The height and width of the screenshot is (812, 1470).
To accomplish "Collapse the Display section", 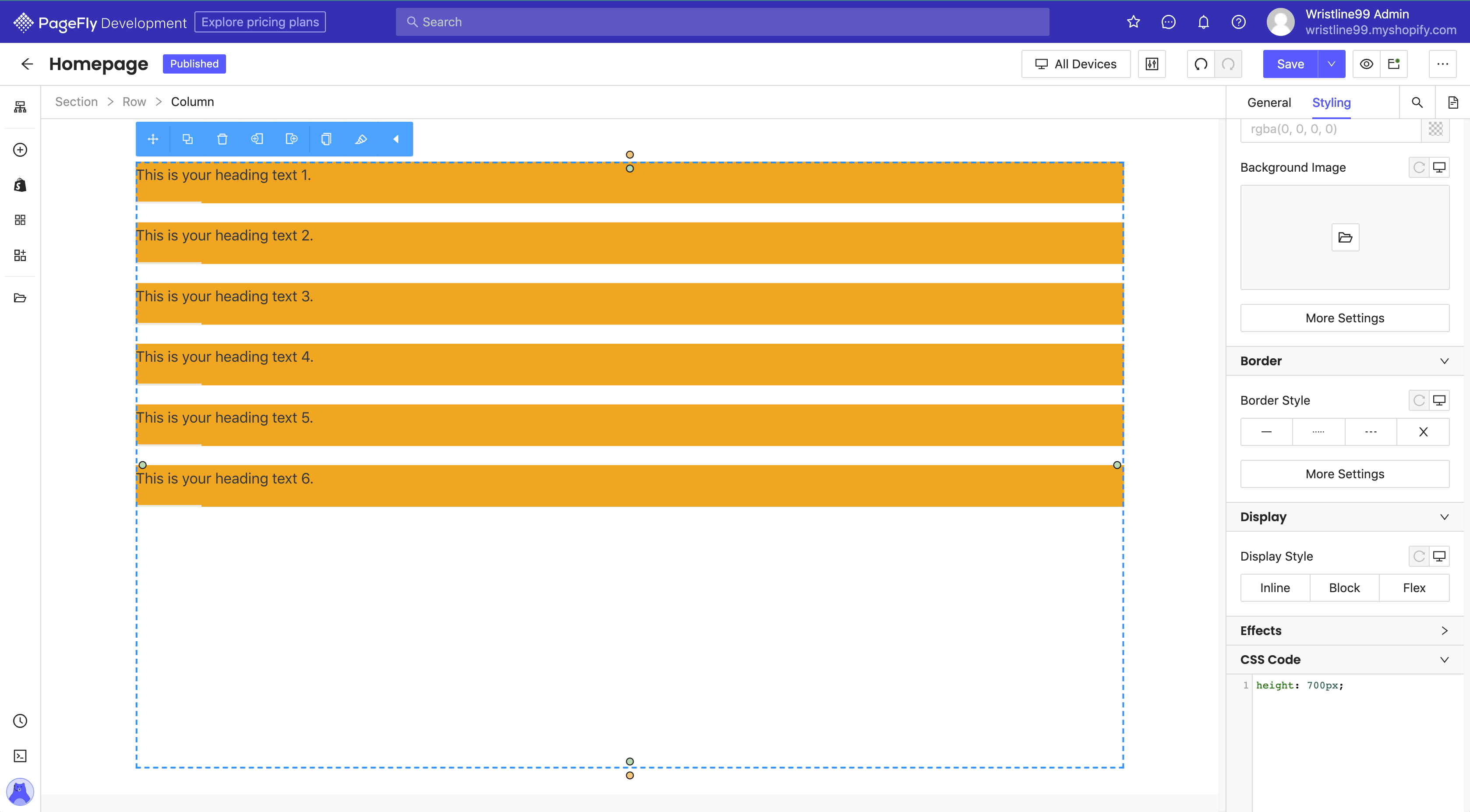I will (x=1344, y=516).
